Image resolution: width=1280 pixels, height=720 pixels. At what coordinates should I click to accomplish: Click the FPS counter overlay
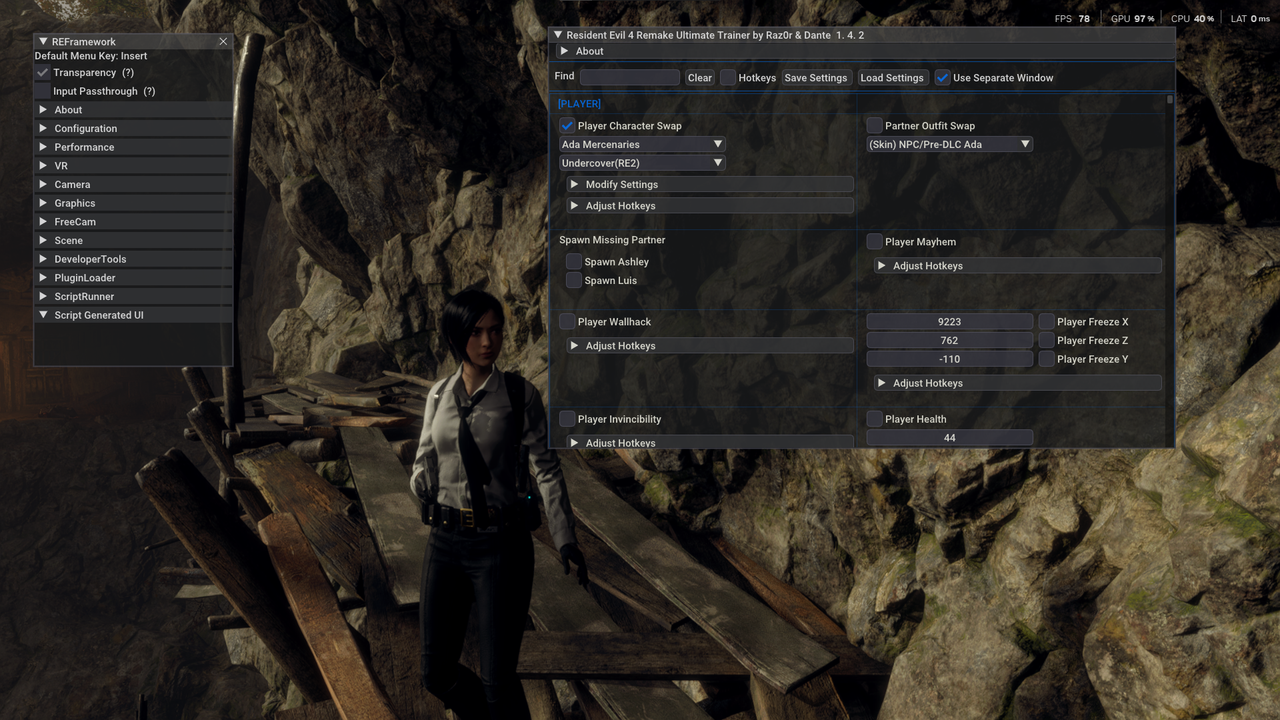pos(1072,19)
